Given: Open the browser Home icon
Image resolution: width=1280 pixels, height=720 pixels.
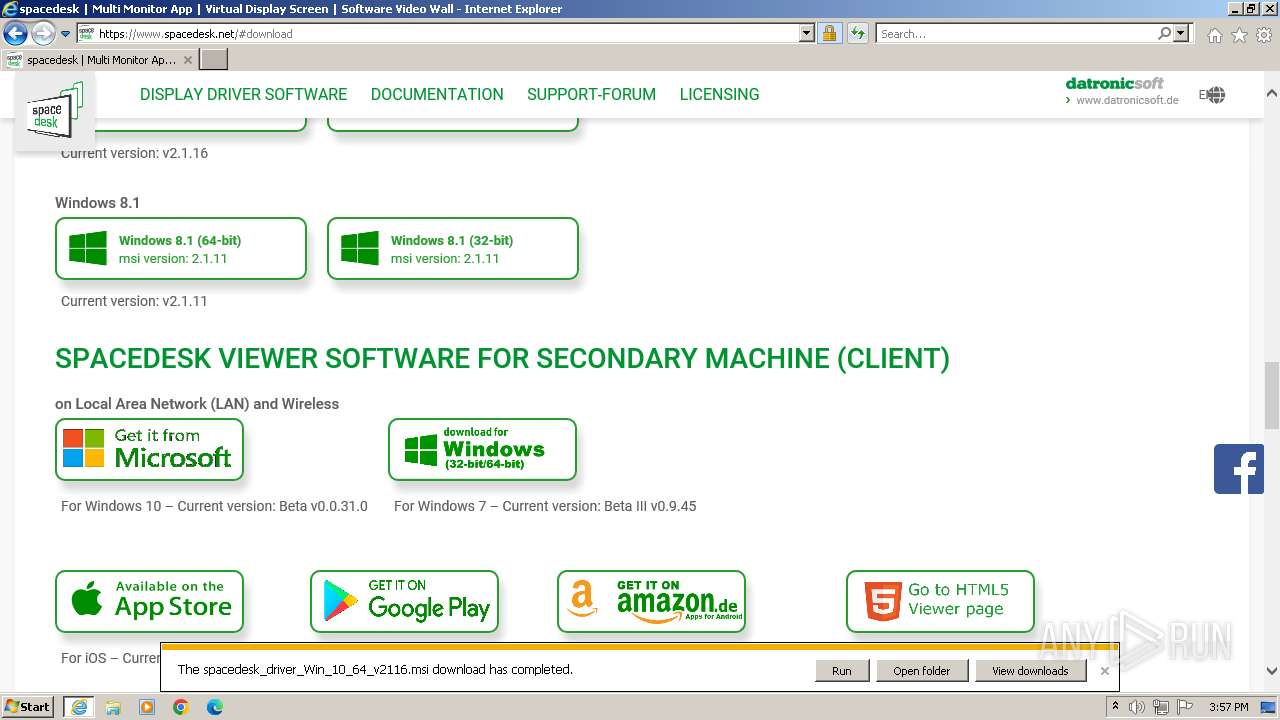Looking at the screenshot, I should coord(1214,35).
